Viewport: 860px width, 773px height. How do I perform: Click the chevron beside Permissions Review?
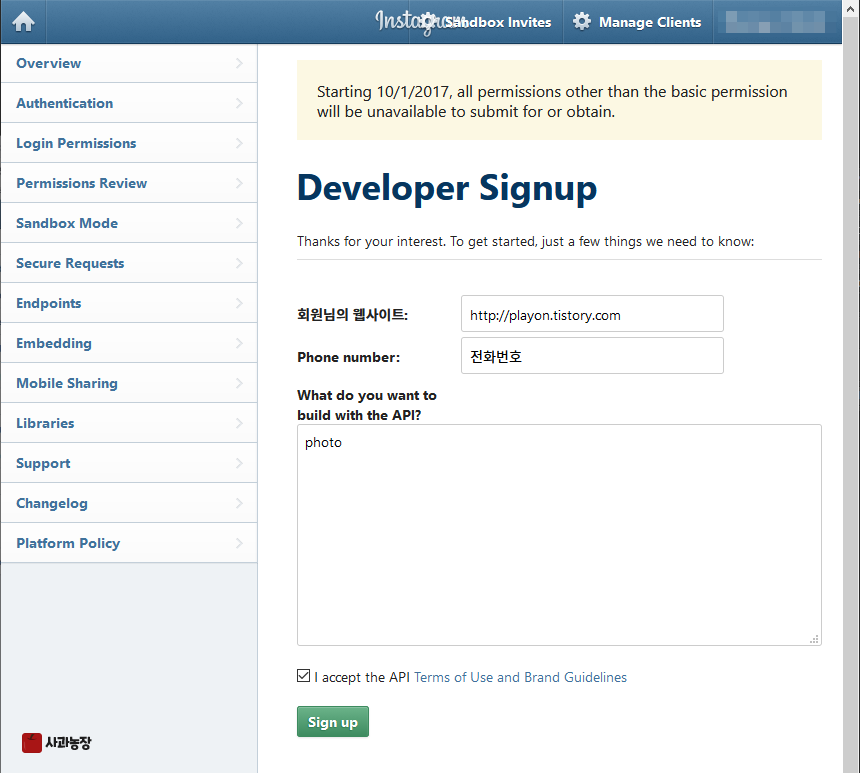point(239,183)
